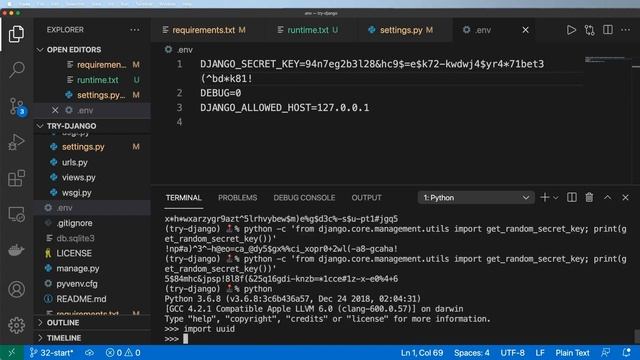Open the errors and warnings count in the status bar
The image size is (640, 360).
[x=123, y=353]
